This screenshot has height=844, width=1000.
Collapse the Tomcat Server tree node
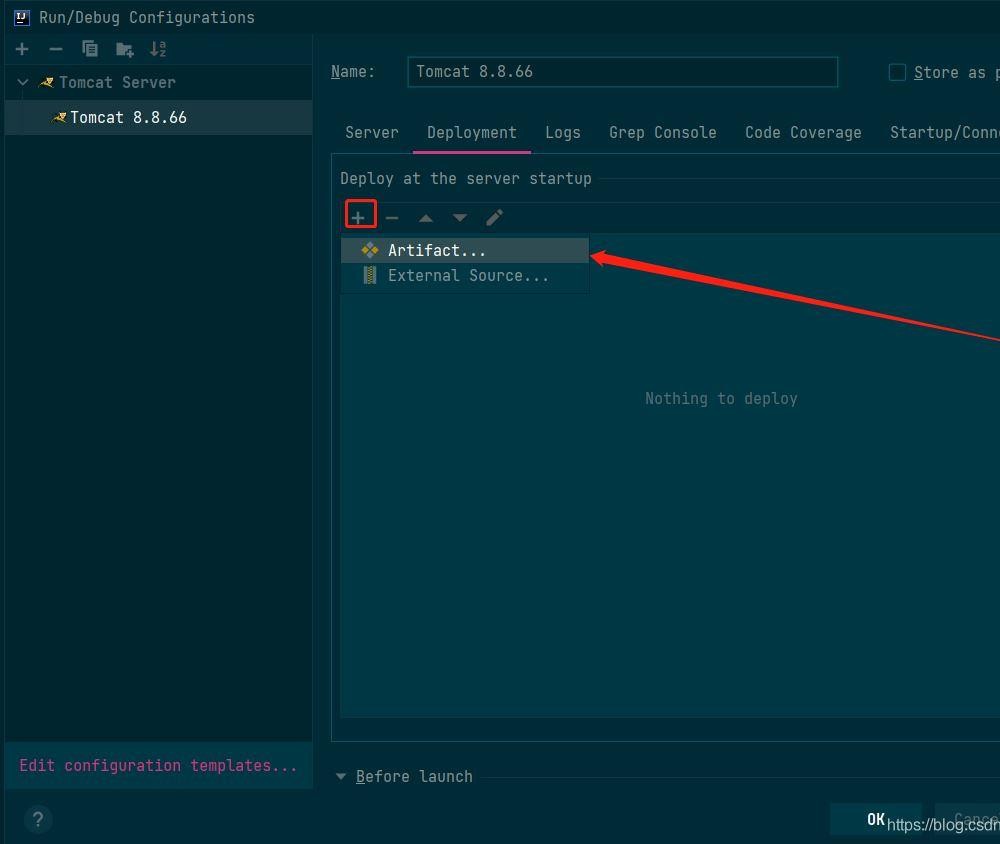(x=23, y=82)
